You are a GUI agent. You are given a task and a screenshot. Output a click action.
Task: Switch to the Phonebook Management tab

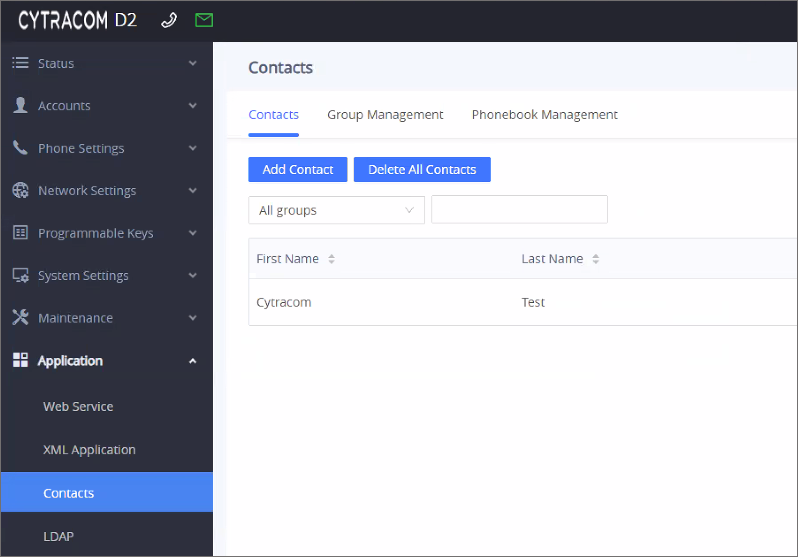coord(544,115)
